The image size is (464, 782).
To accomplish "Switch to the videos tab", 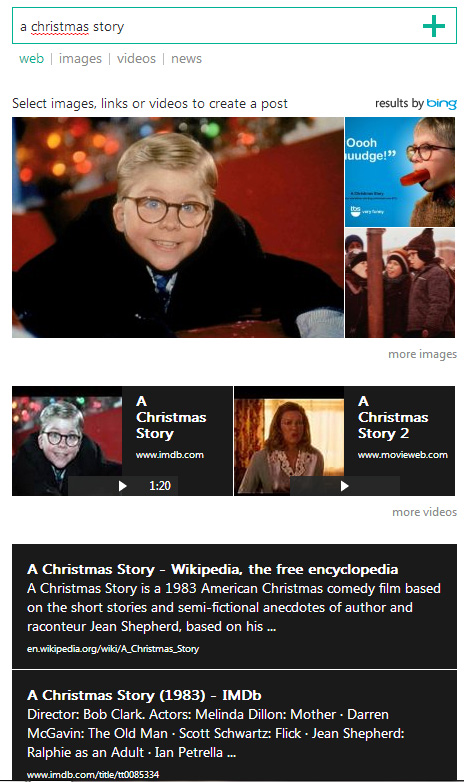I will (136, 59).
